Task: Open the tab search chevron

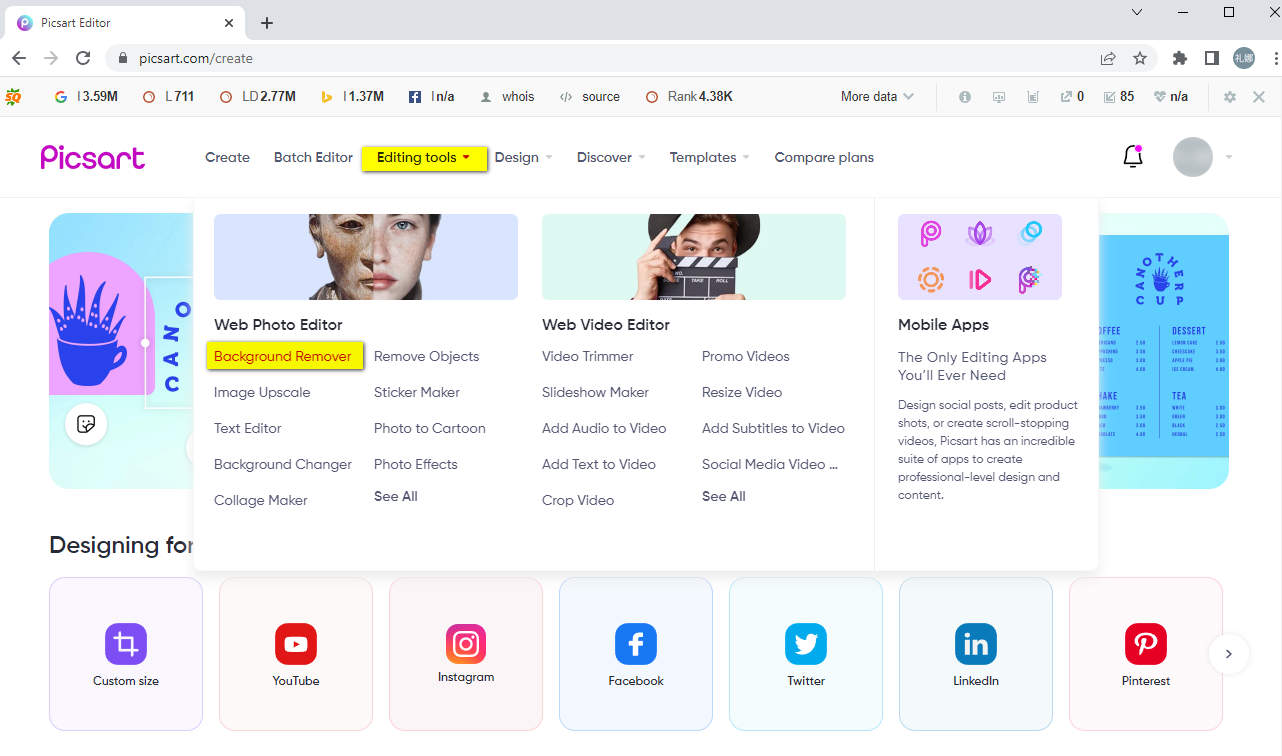Action: [x=1137, y=13]
